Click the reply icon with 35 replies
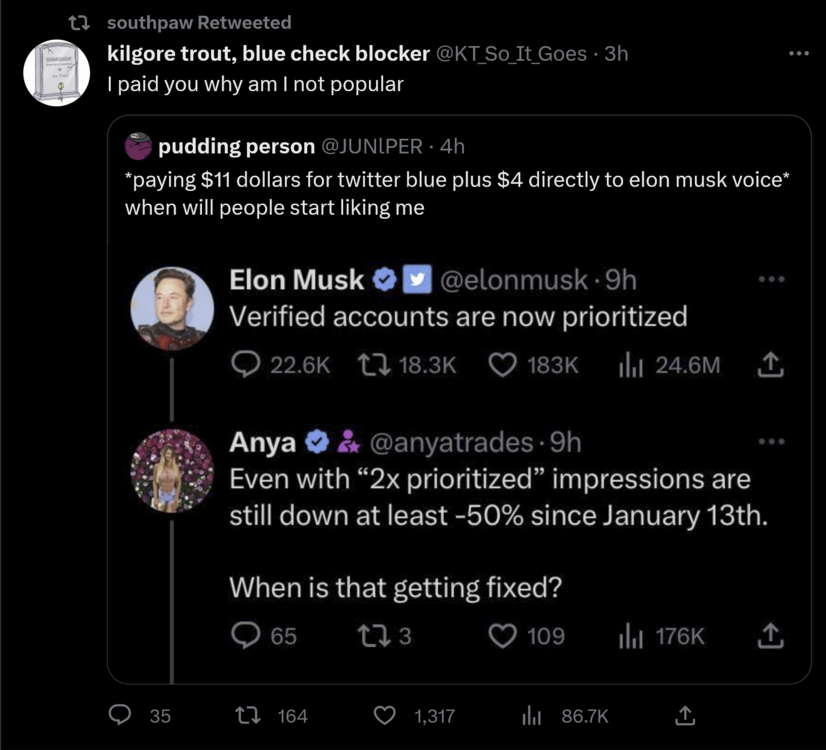 (120, 716)
